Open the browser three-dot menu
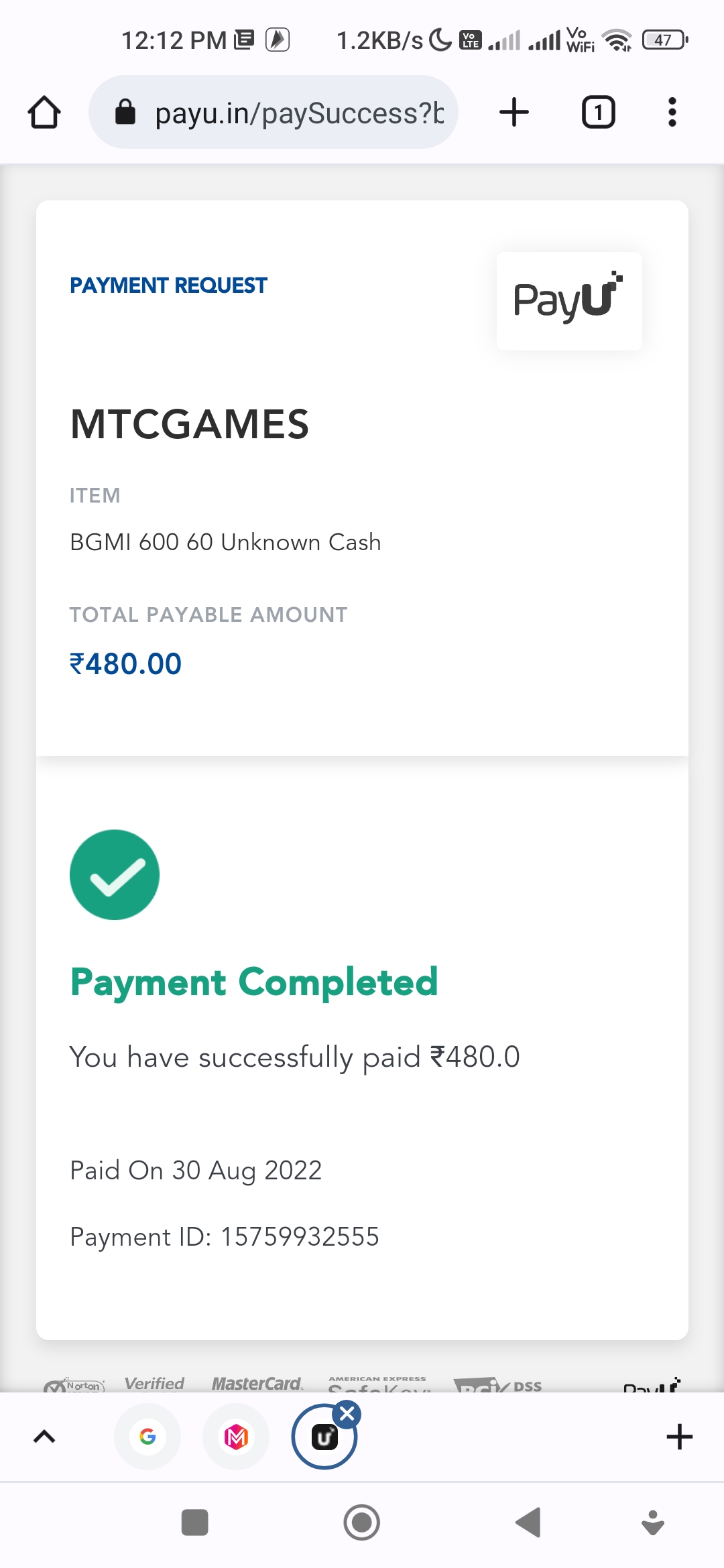The height and width of the screenshot is (1568, 724). 672,113
